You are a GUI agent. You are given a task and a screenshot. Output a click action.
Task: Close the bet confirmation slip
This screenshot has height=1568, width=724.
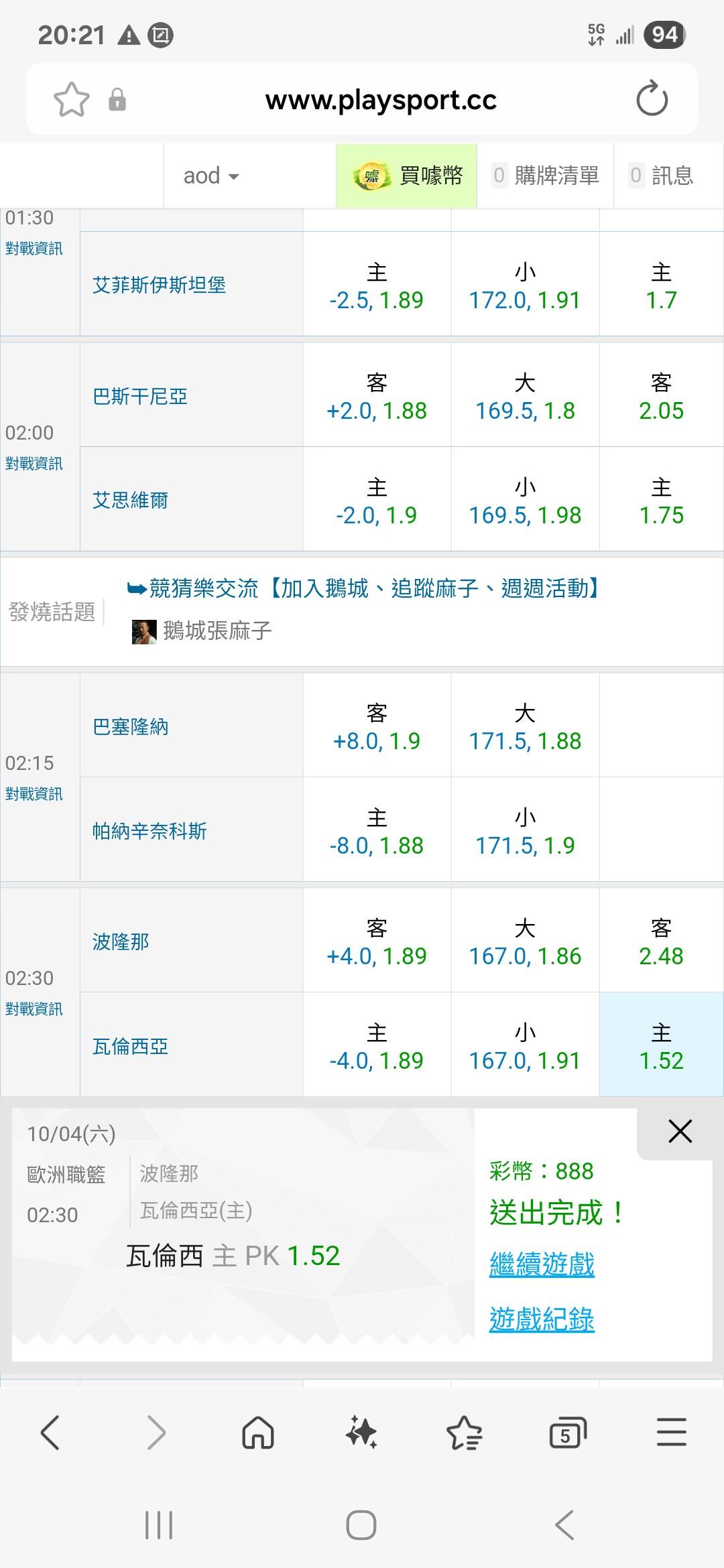[680, 1131]
